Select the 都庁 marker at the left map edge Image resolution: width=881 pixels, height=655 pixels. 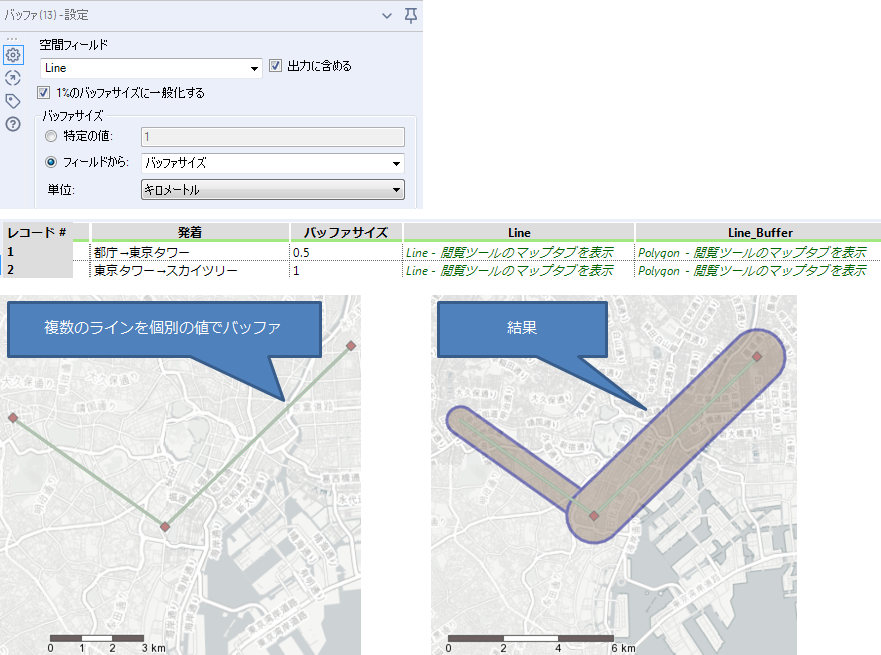[14, 416]
